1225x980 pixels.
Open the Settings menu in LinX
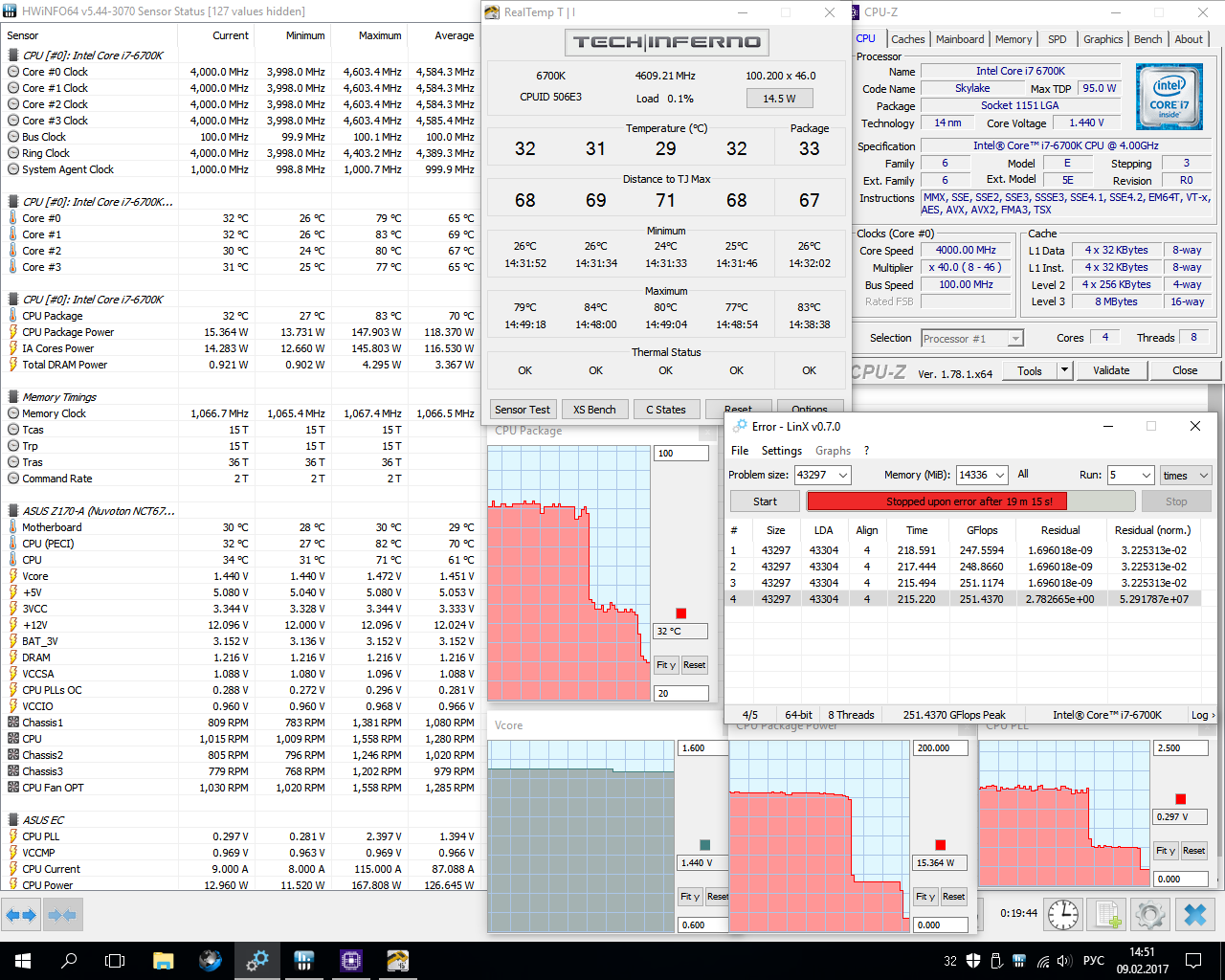pos(782,451)
